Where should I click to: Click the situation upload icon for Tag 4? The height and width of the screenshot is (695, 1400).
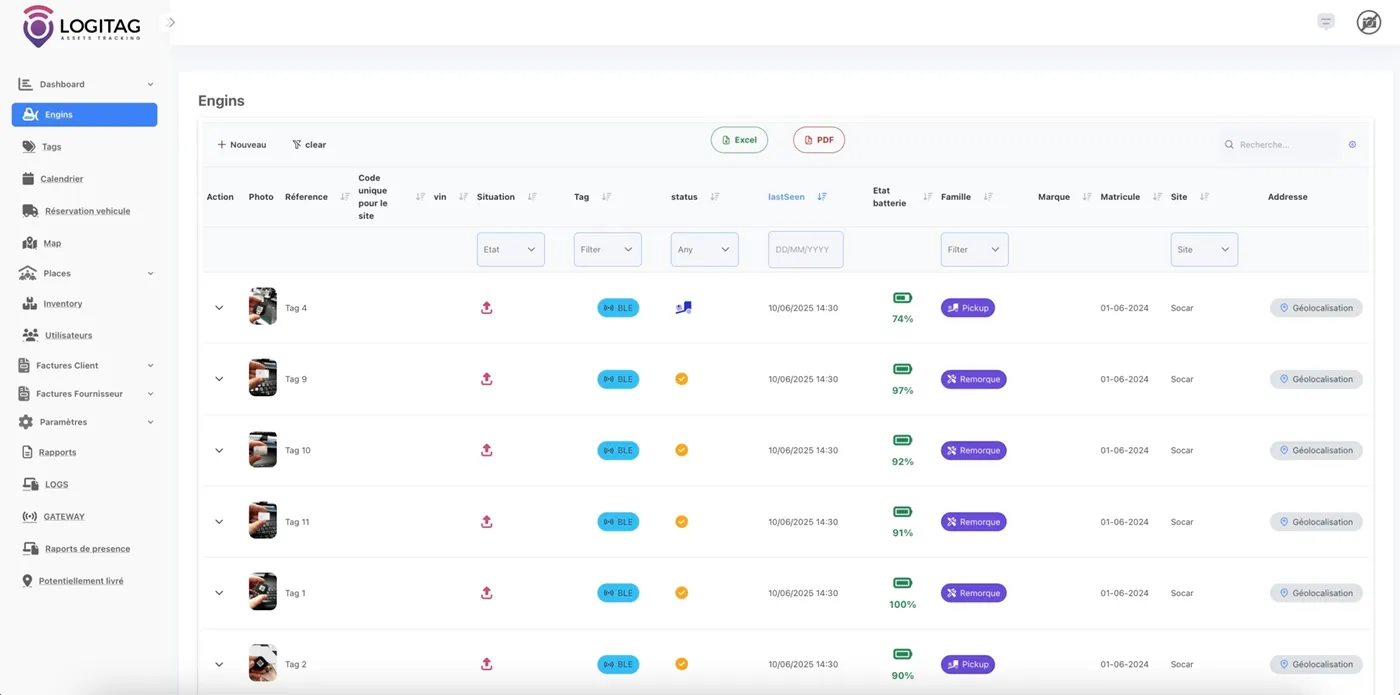pyautogui.click(x=487, y=308)
